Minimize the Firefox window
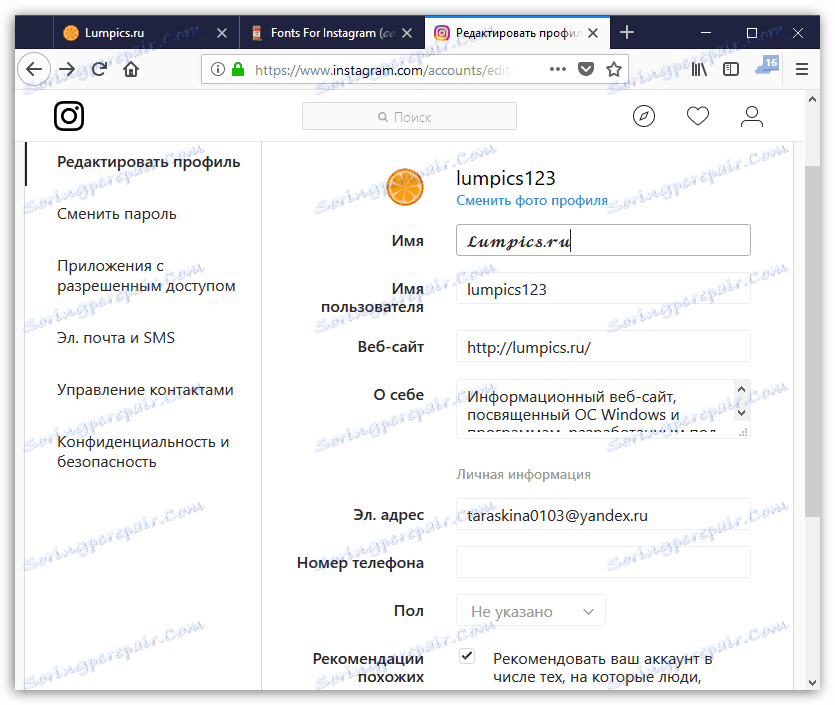 pos(706,33)
